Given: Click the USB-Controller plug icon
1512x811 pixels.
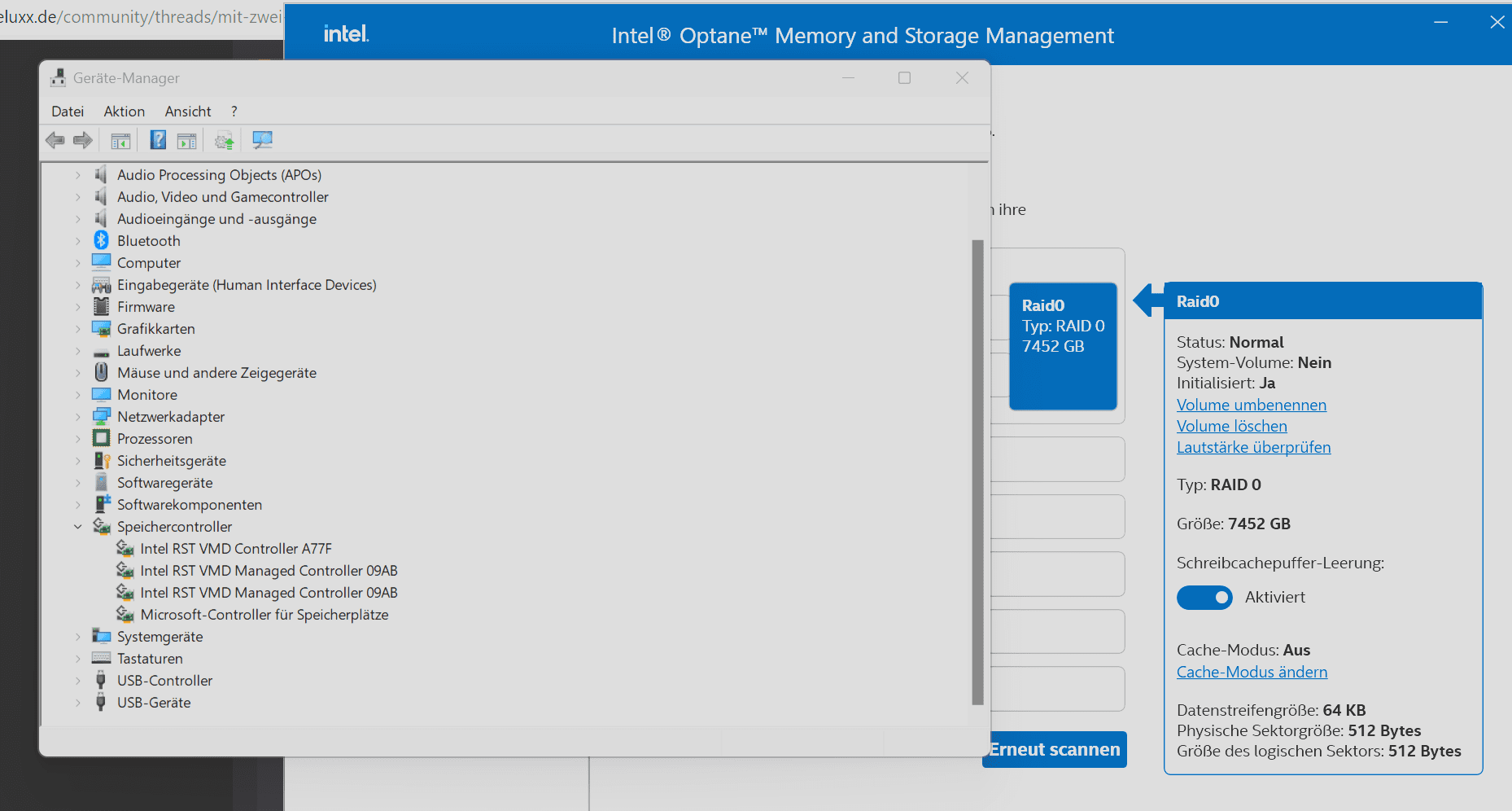Looking at the screenshot, I should [101, 680].
